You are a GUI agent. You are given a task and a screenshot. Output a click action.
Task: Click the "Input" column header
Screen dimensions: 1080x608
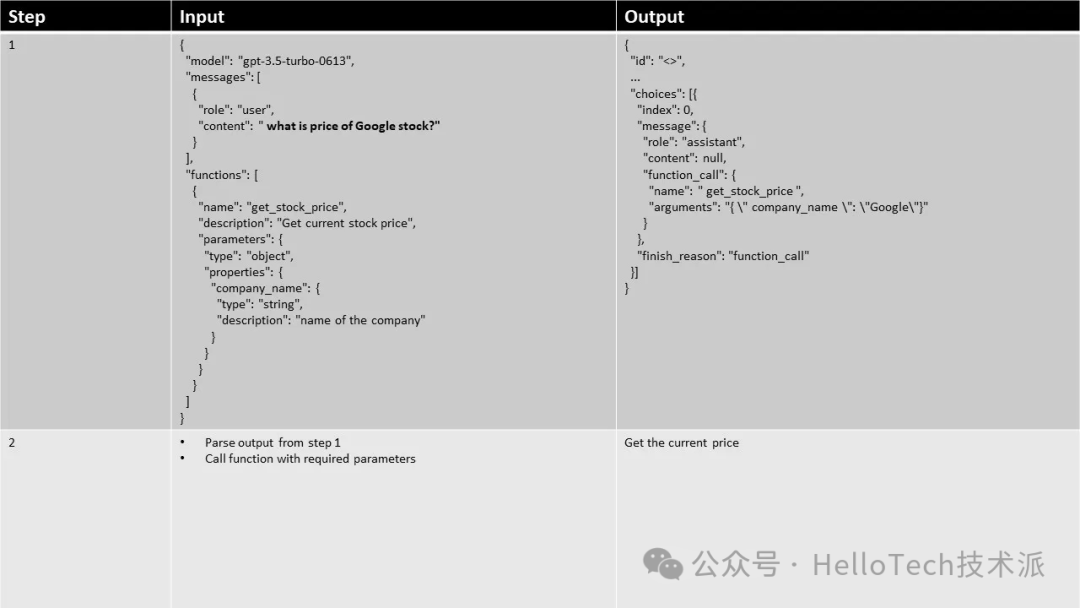pyautogui.click(x=202, y=17)
